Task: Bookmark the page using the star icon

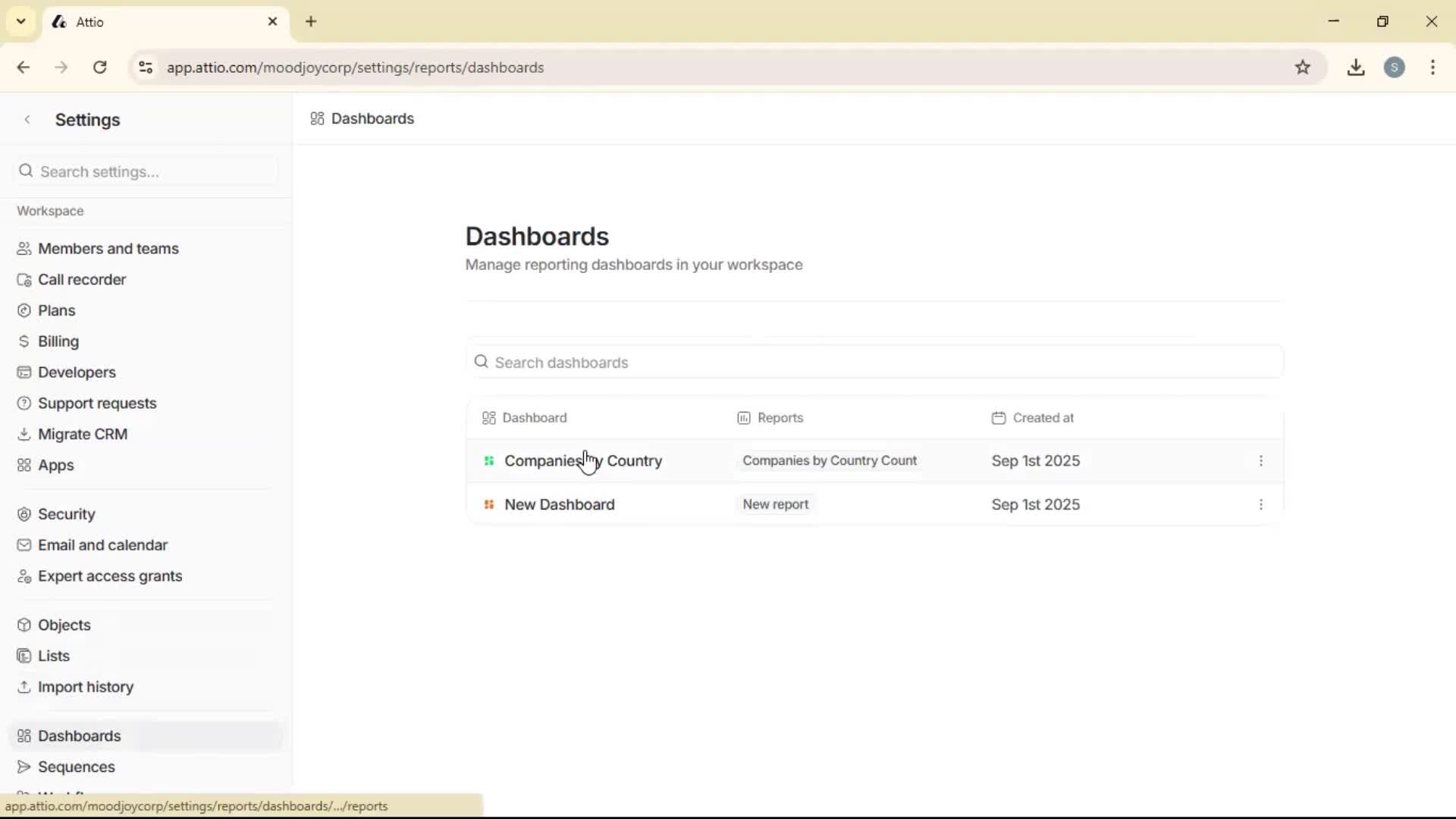Action: coord(1304,67)
